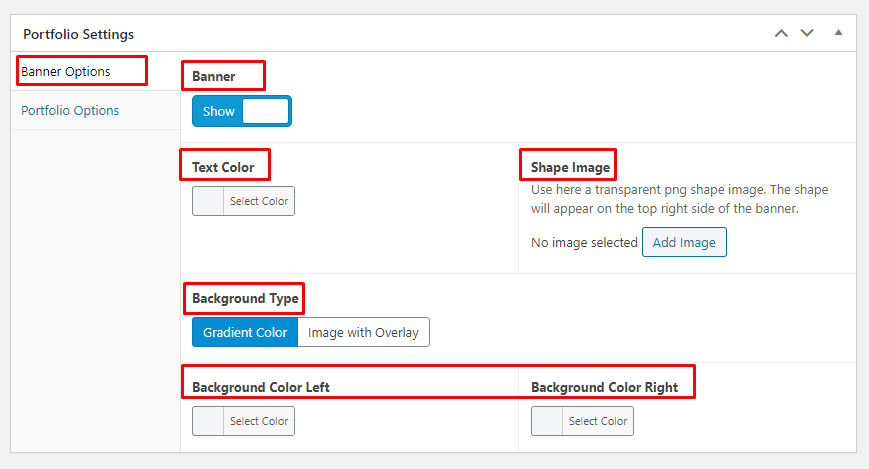Move the Portfolio Settings panel down
The height and width of the screenshot is (469, 869).
[807, 33]
